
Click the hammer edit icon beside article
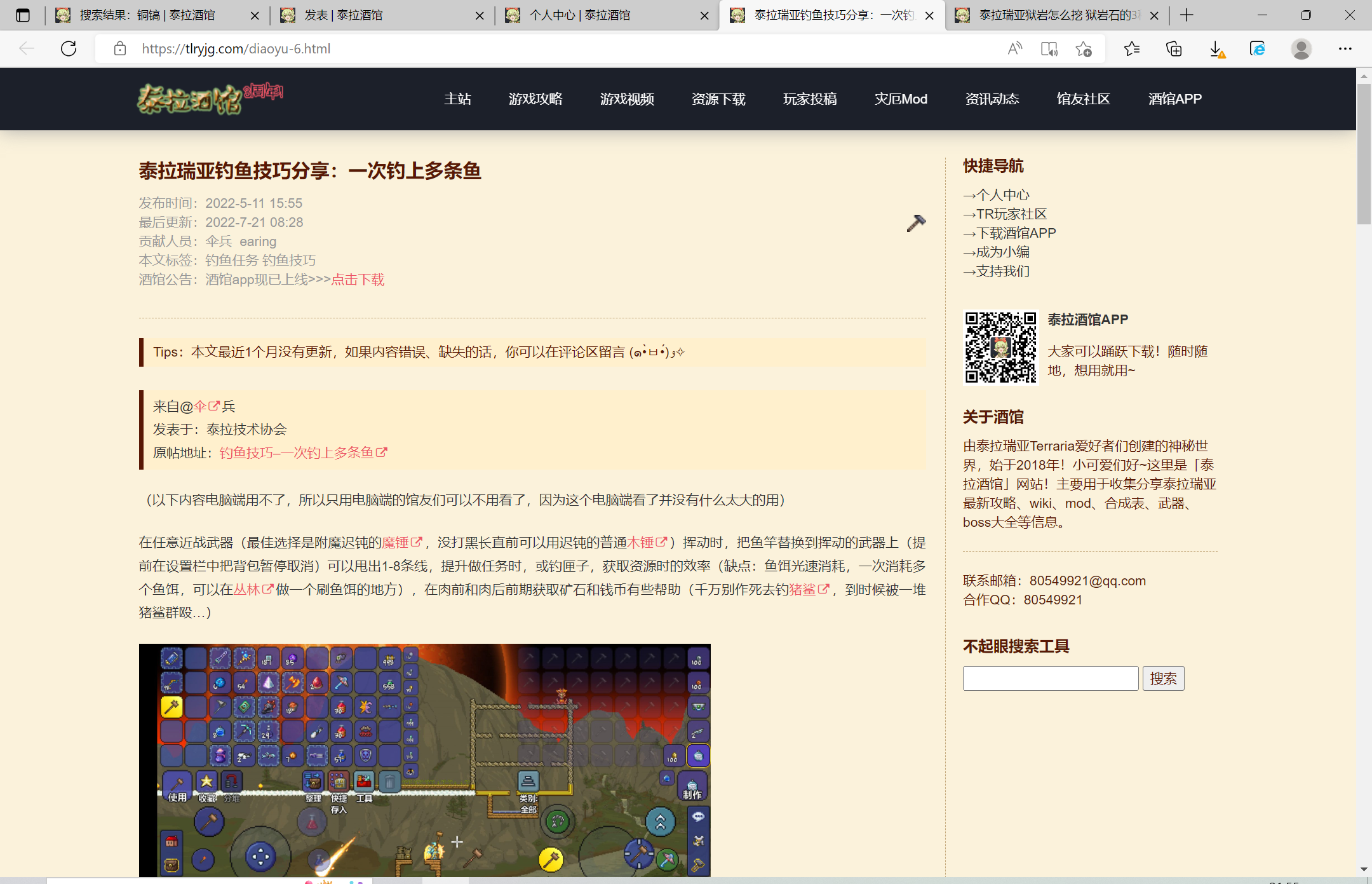[915, 223]
